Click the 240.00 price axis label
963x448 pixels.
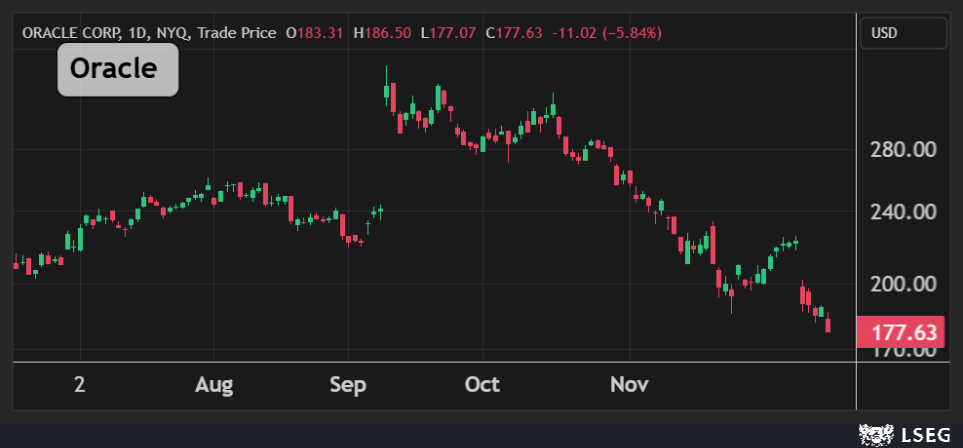(x=902, y=212)
